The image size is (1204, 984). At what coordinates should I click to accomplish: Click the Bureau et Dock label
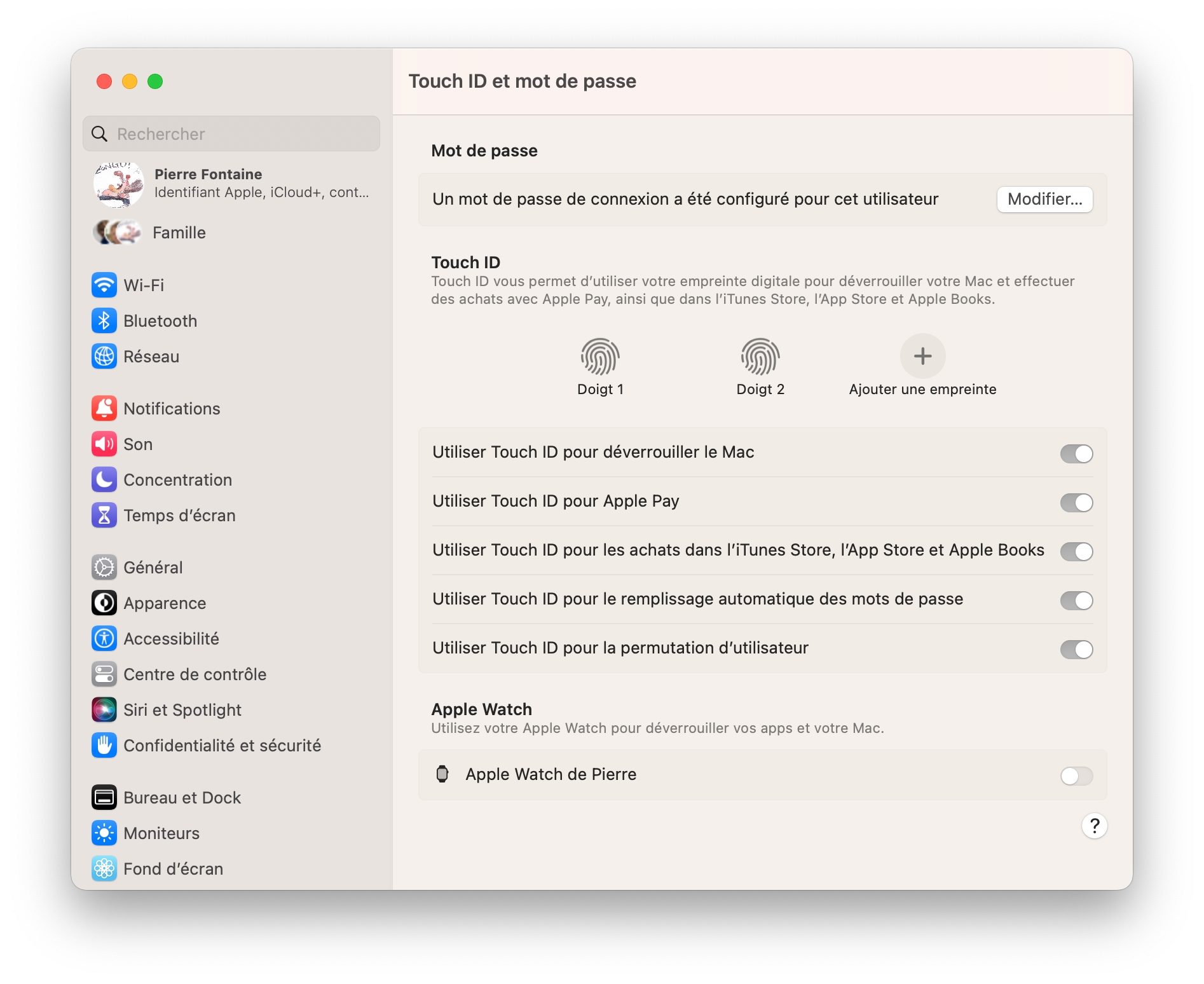click(182, 798)
